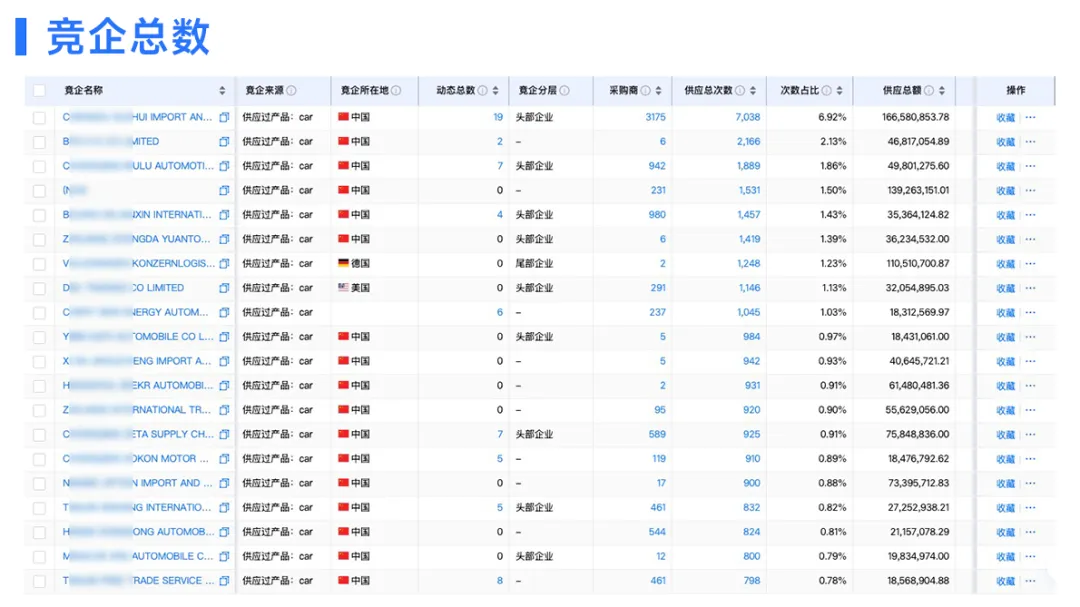Sort table by 竞企名称 column arrows
Viewport: 1080px width, 607px height.
[222, 91]
